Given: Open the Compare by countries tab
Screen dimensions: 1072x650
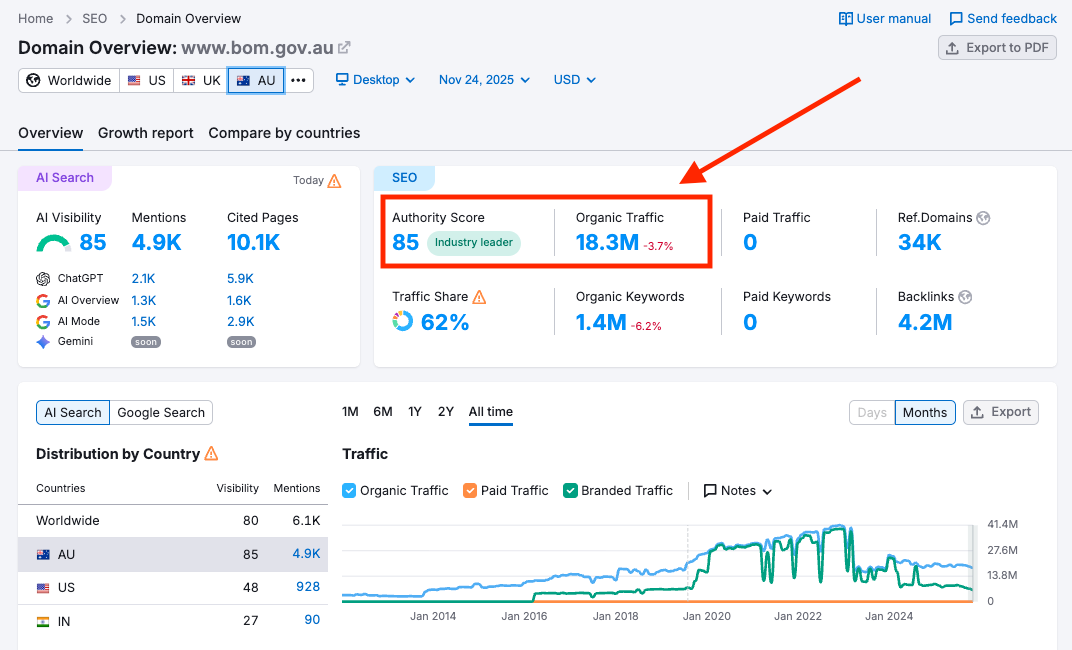Looking at the screenshot, I should [283, 133].
